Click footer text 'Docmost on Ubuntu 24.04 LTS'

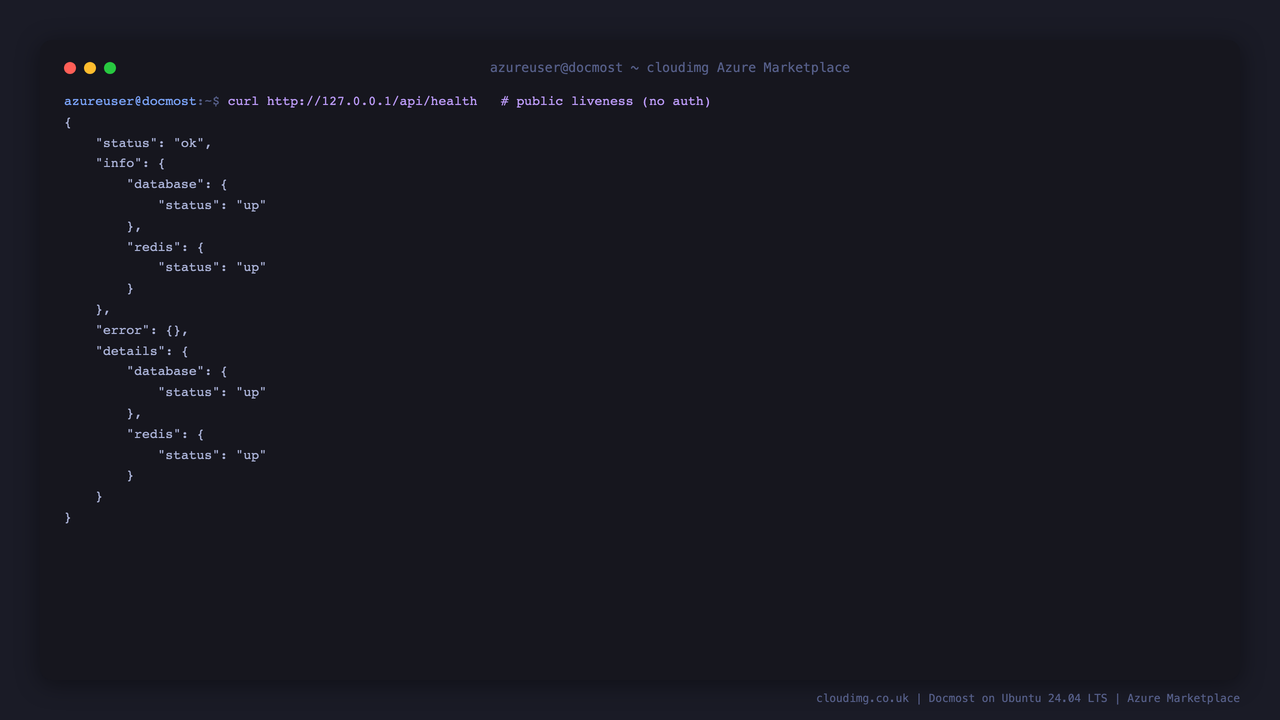(x=1018, y=698)
